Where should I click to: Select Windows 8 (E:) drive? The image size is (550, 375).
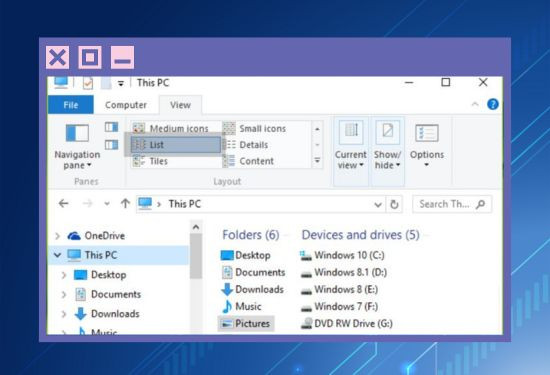[x=339, y=289]
